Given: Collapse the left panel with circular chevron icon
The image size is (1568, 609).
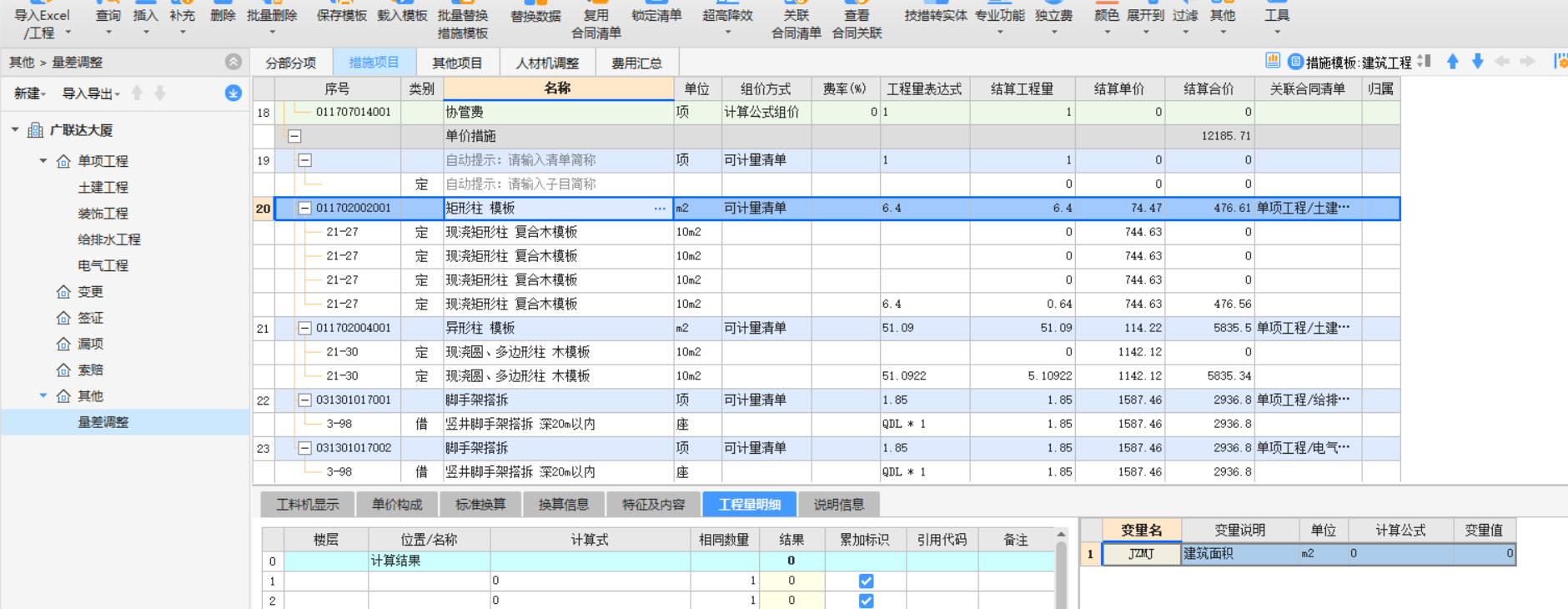Looking at the screenshot, I should 234,62.
